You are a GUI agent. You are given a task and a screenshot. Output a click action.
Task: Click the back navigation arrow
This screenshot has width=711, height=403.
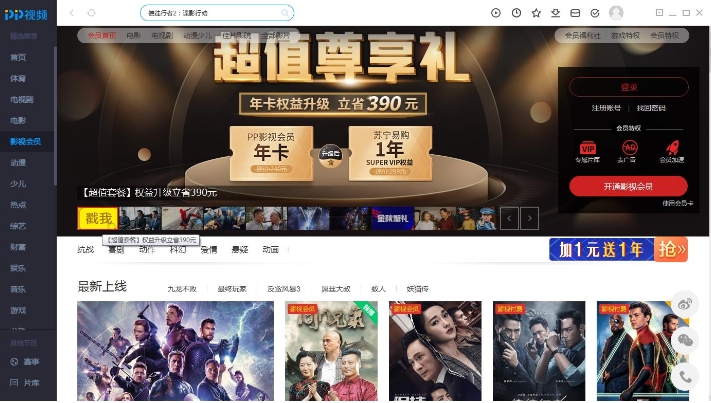coord(72,13)
